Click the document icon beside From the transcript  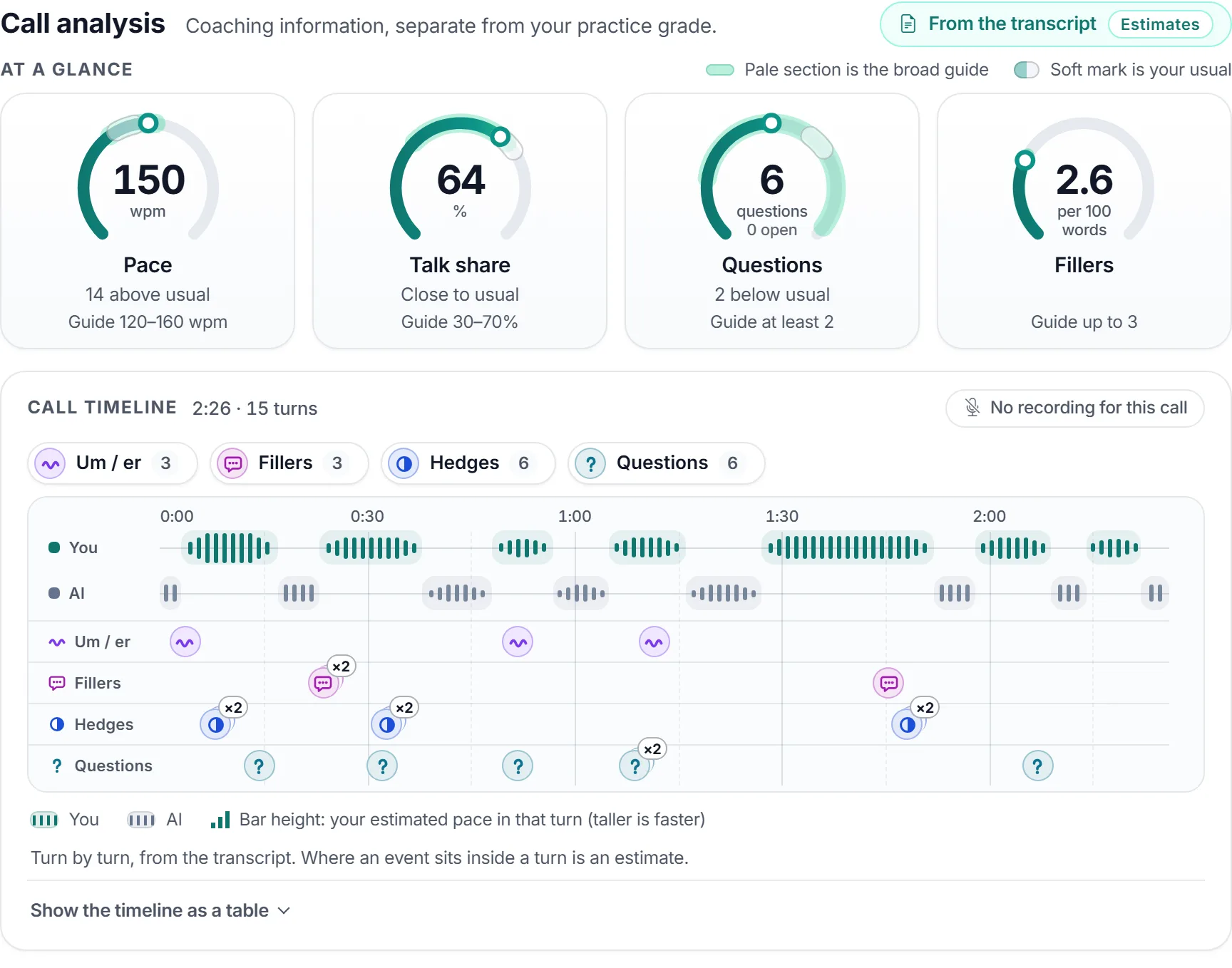[x=908, y=24]
